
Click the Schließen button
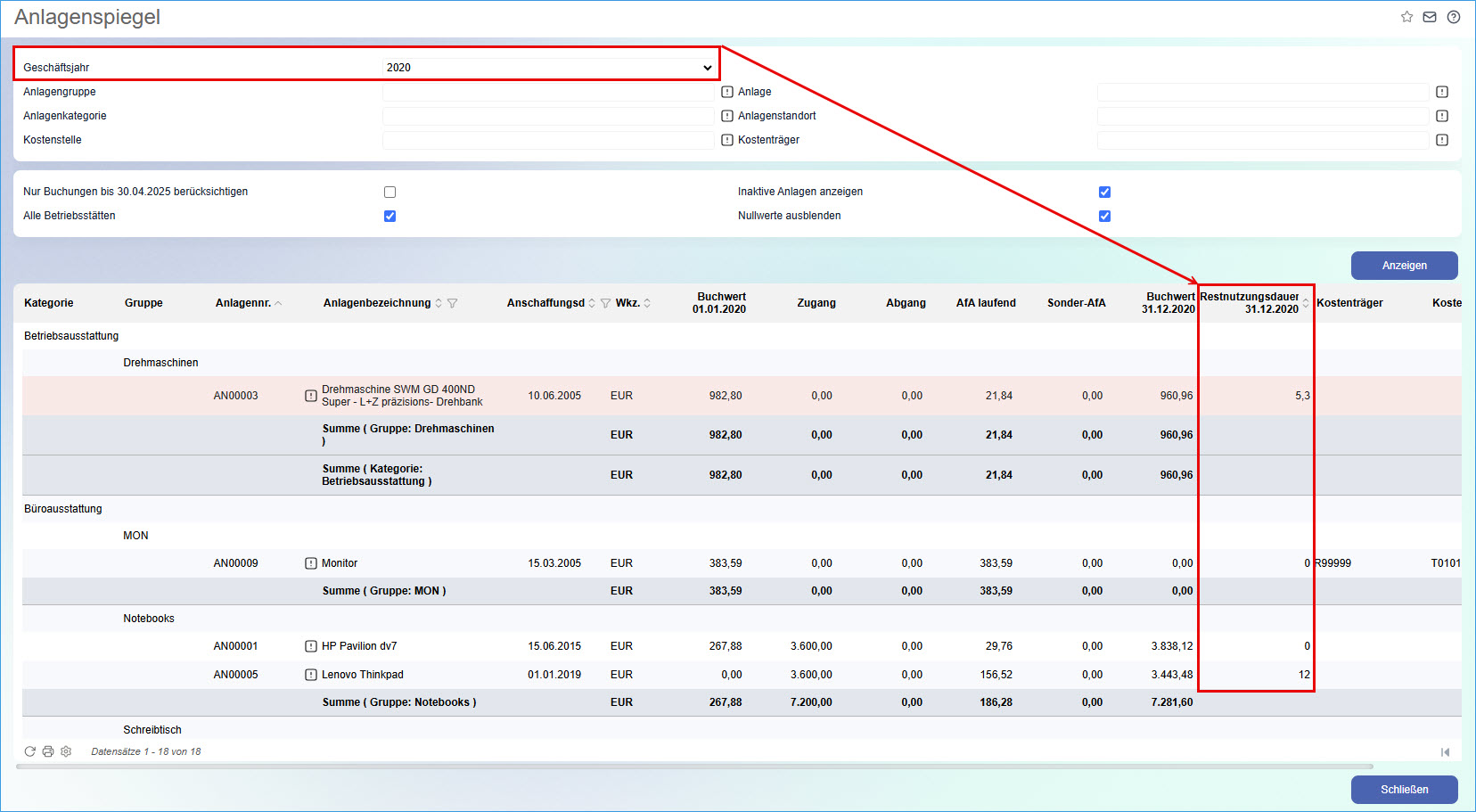(1404, 790)
